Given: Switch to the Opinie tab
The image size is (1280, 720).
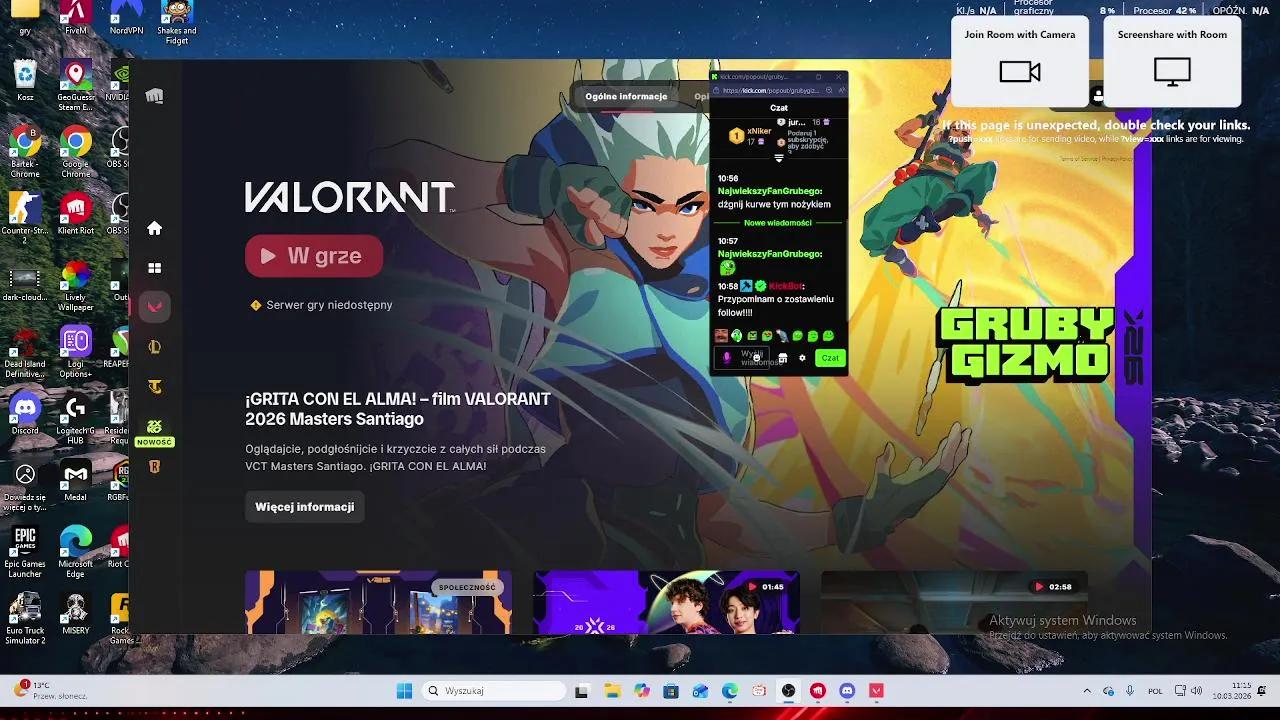Looking at the screenshot, I should coord(701,96).
